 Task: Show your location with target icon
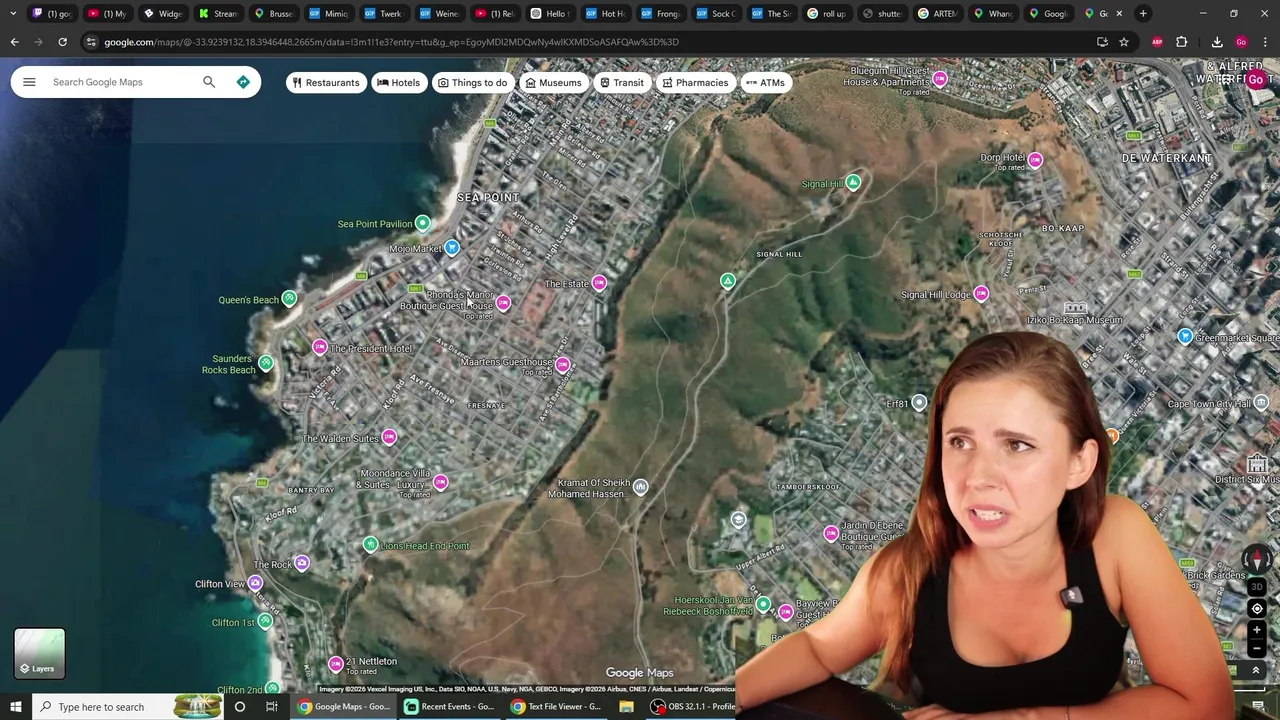[1257, 608]
